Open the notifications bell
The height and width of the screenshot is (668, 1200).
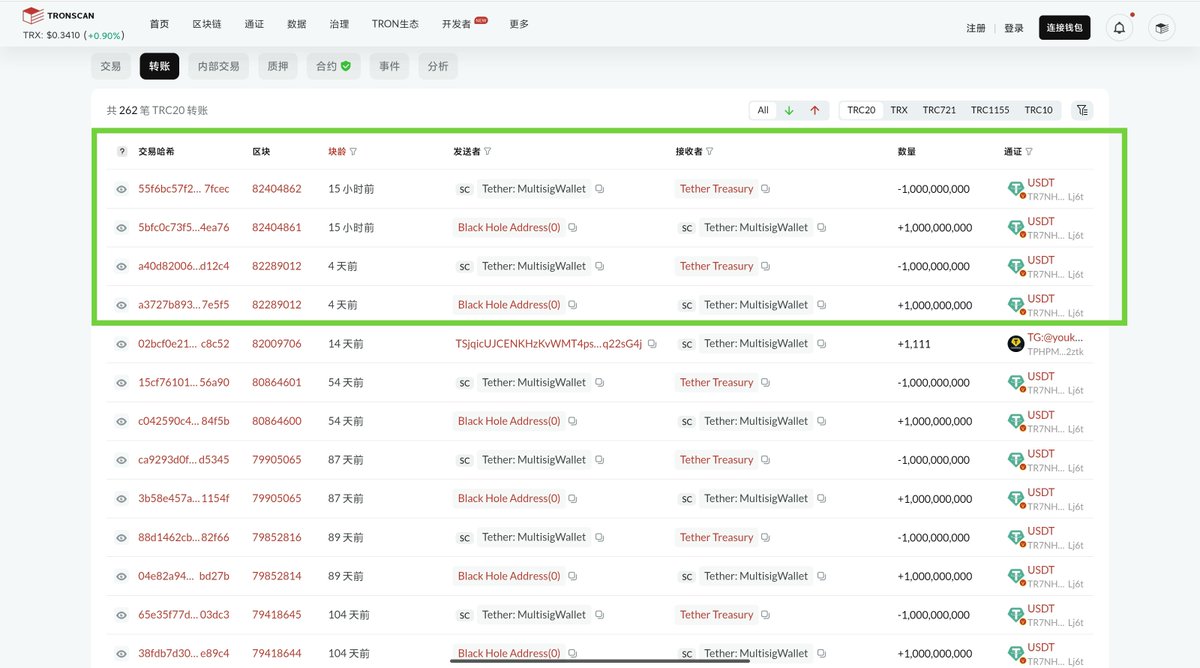point(1119,28)
